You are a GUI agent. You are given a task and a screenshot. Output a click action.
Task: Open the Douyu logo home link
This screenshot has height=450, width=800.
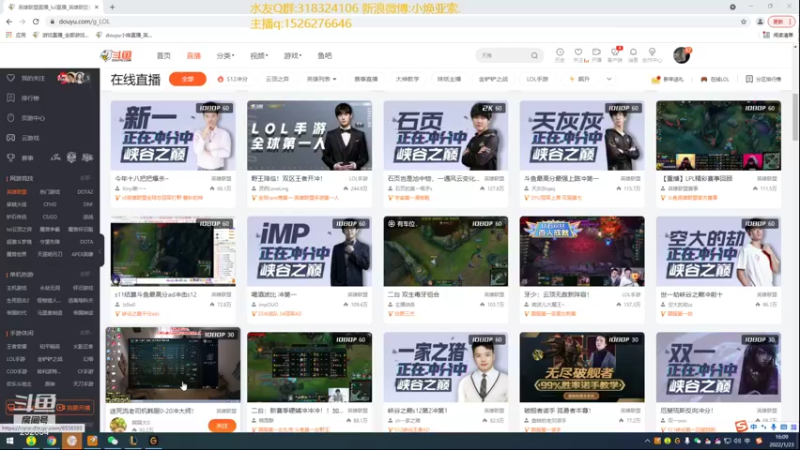[116, 56]
